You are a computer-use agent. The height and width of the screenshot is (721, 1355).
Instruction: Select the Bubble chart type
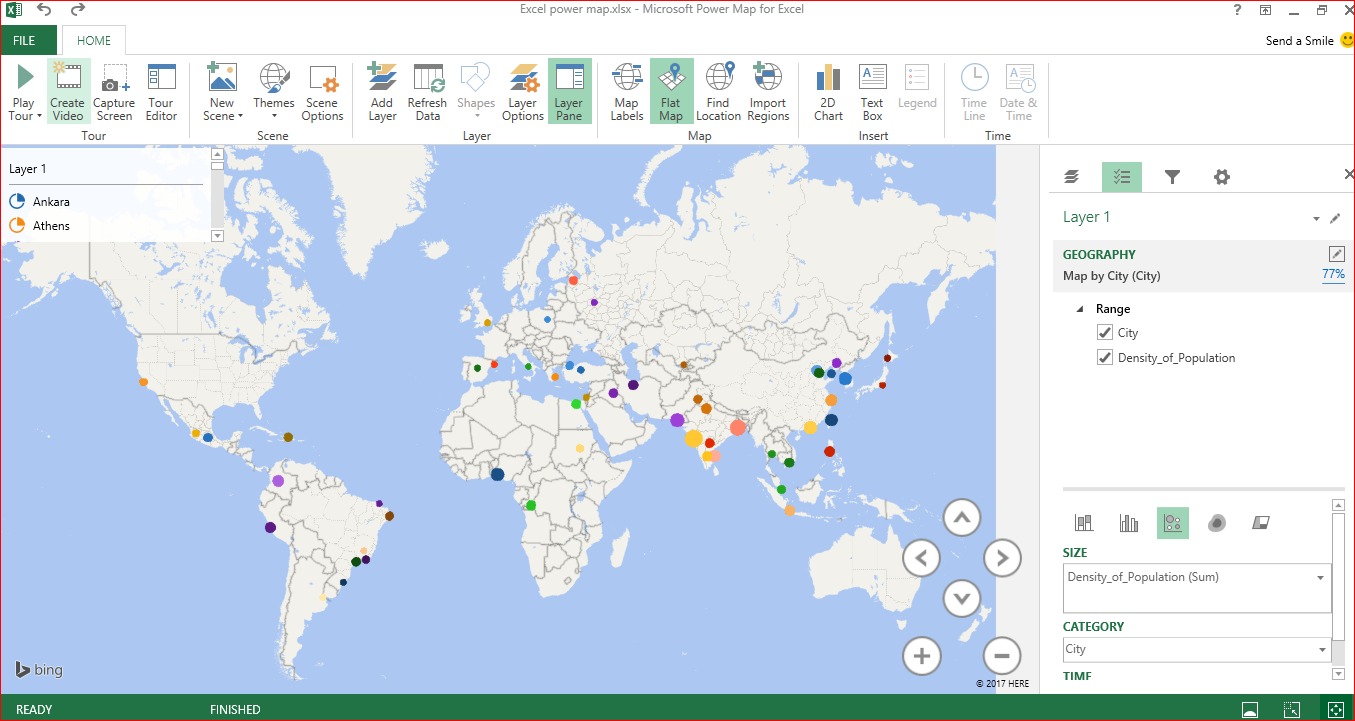point(1173,523)
